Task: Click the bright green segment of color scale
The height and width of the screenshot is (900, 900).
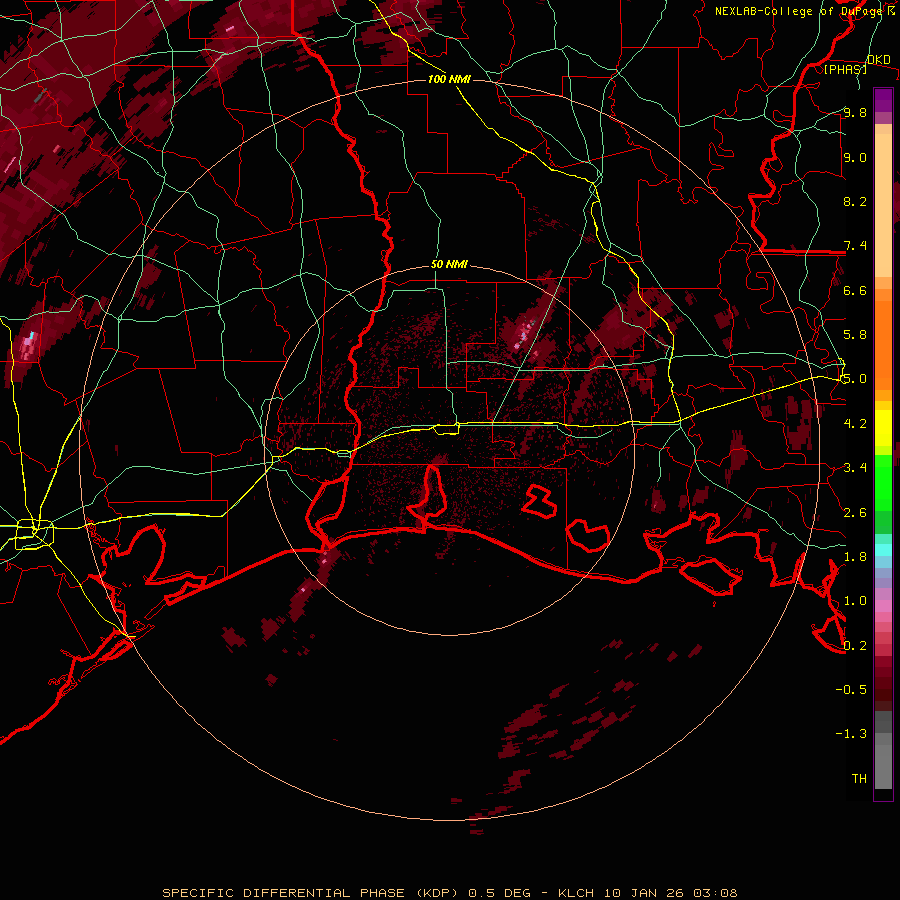Action: coord(883,482)
